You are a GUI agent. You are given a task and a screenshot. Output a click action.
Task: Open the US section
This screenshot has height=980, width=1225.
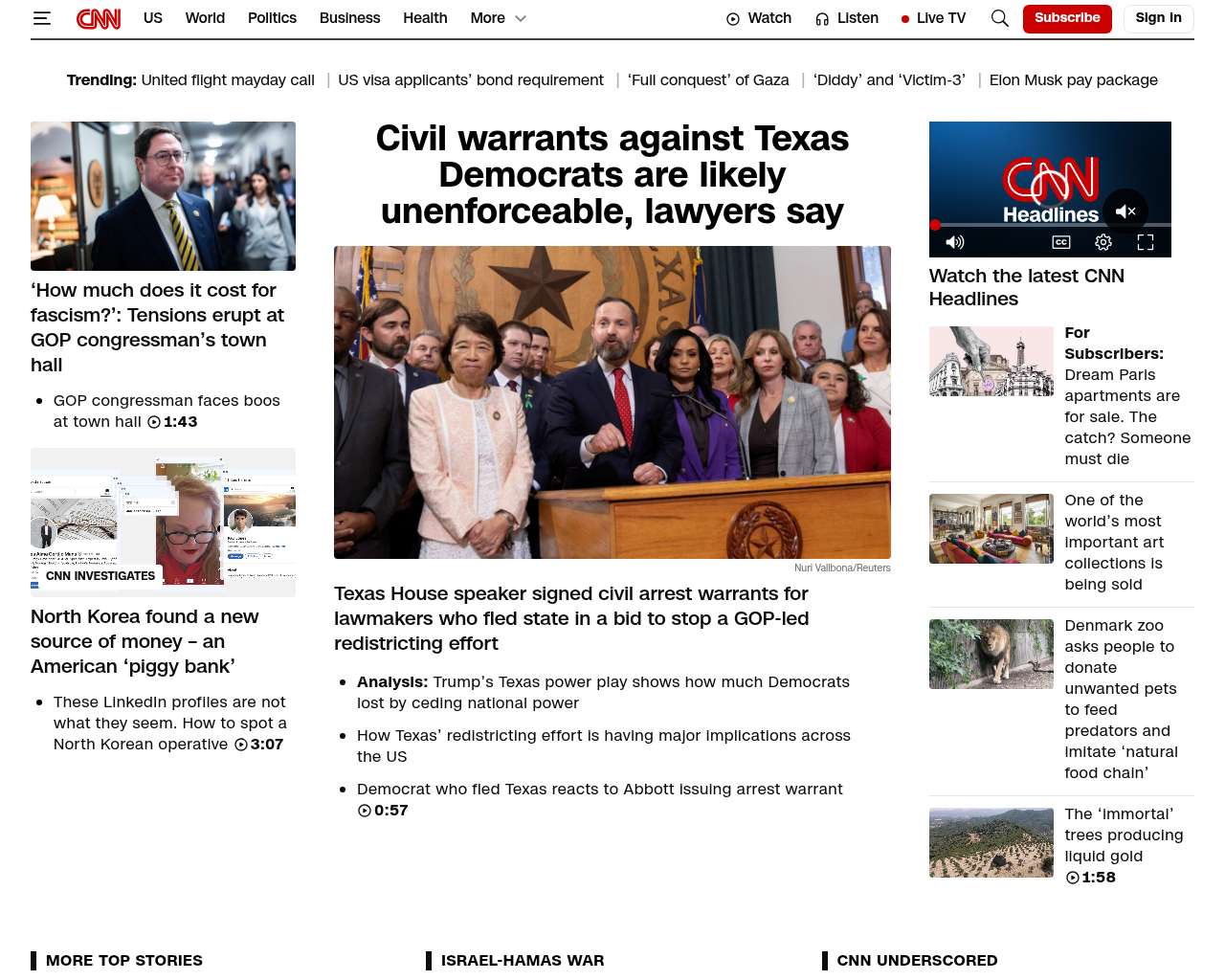pyautogui.click(x=153, y=18)
